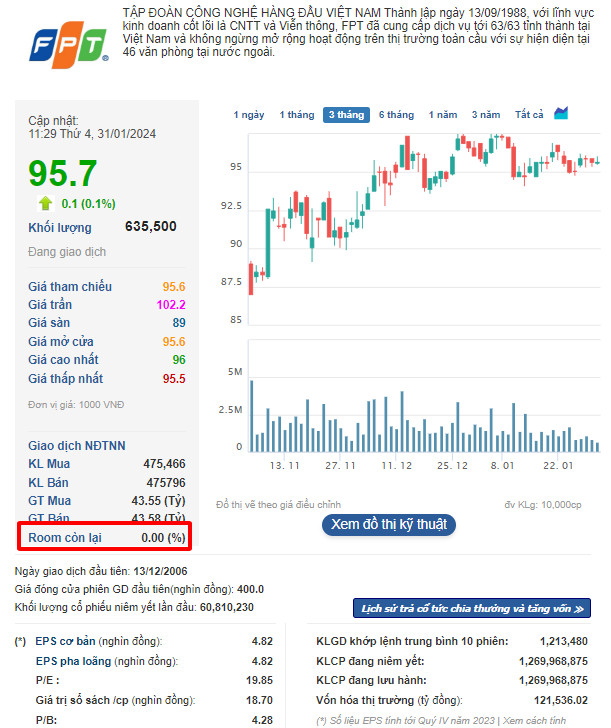Click P/B value 4.28
Screen dimensions: 611x728
tap(262, 720)
